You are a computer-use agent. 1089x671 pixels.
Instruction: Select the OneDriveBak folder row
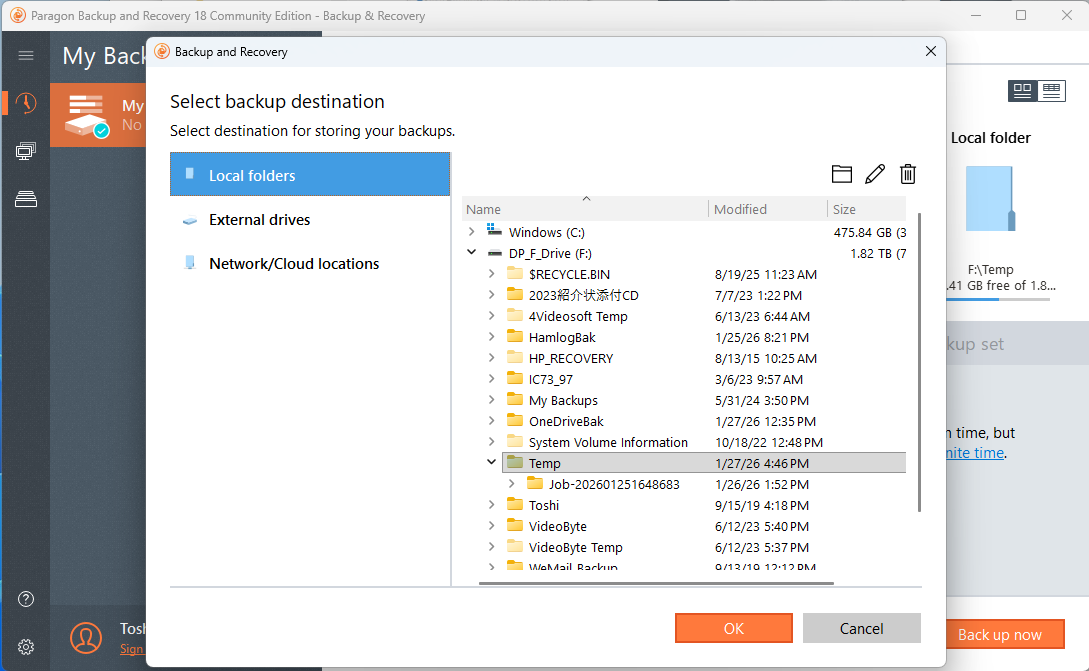(704, 421)
